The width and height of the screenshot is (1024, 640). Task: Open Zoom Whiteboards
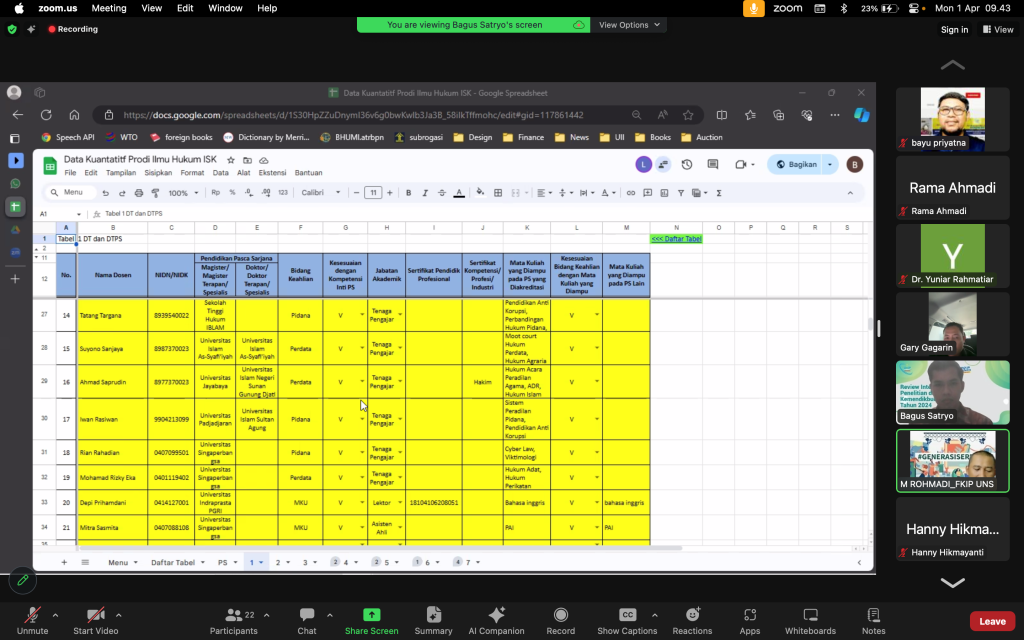point(810,621)
